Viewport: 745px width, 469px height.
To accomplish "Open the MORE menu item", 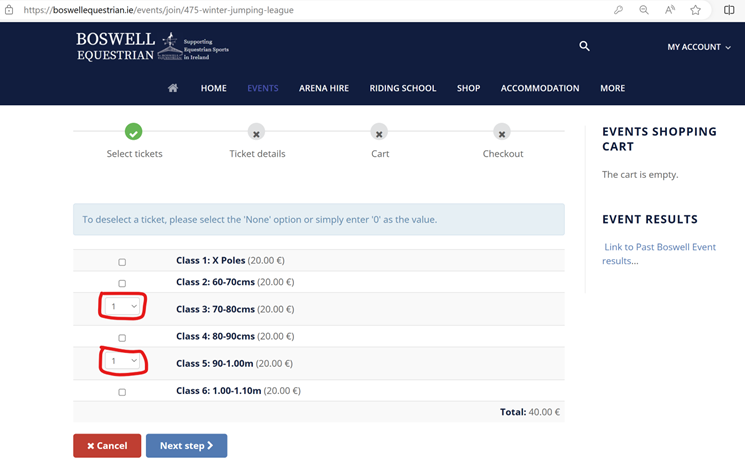I will click(612, 88).
